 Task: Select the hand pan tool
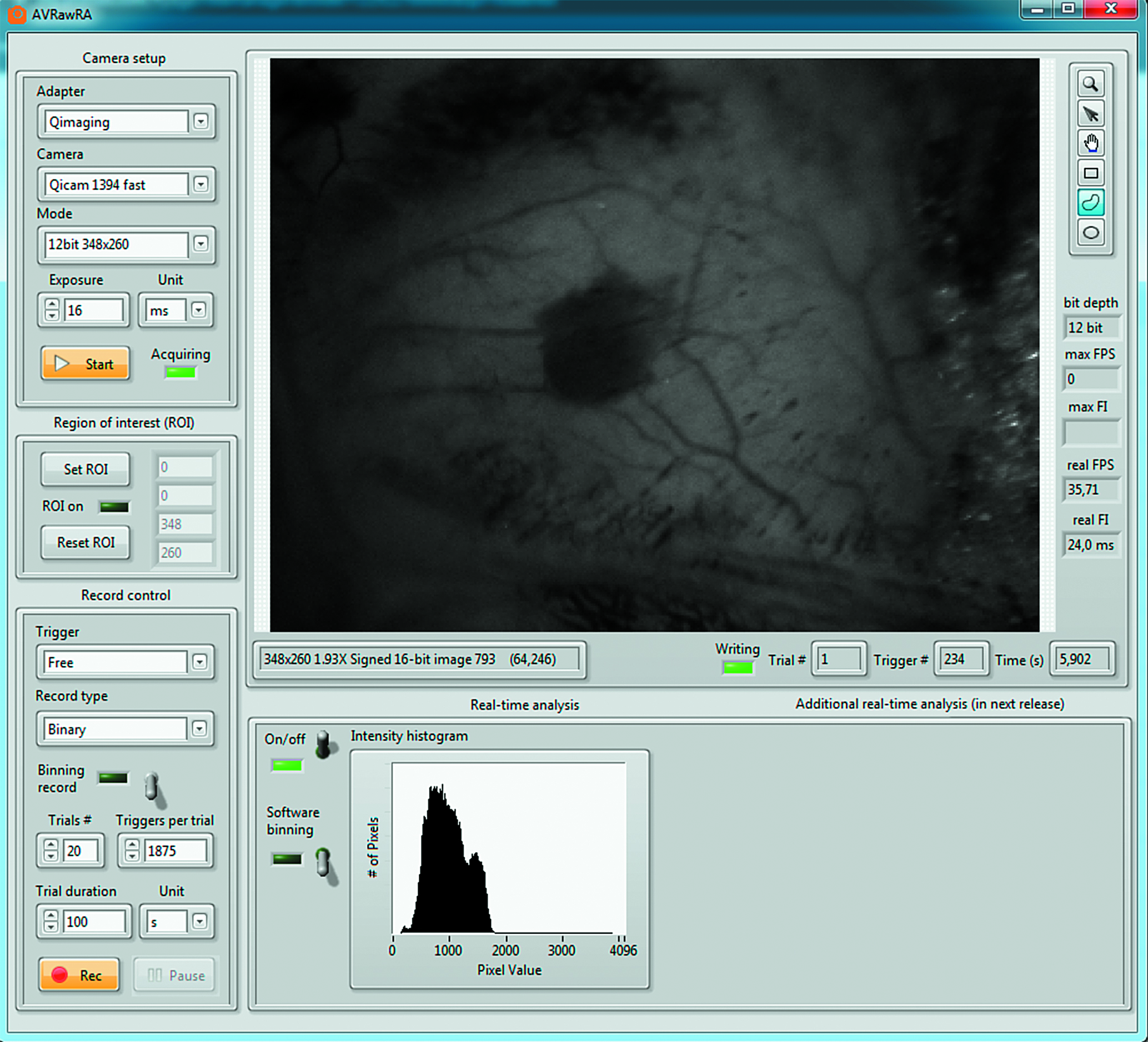[1090, 143]
